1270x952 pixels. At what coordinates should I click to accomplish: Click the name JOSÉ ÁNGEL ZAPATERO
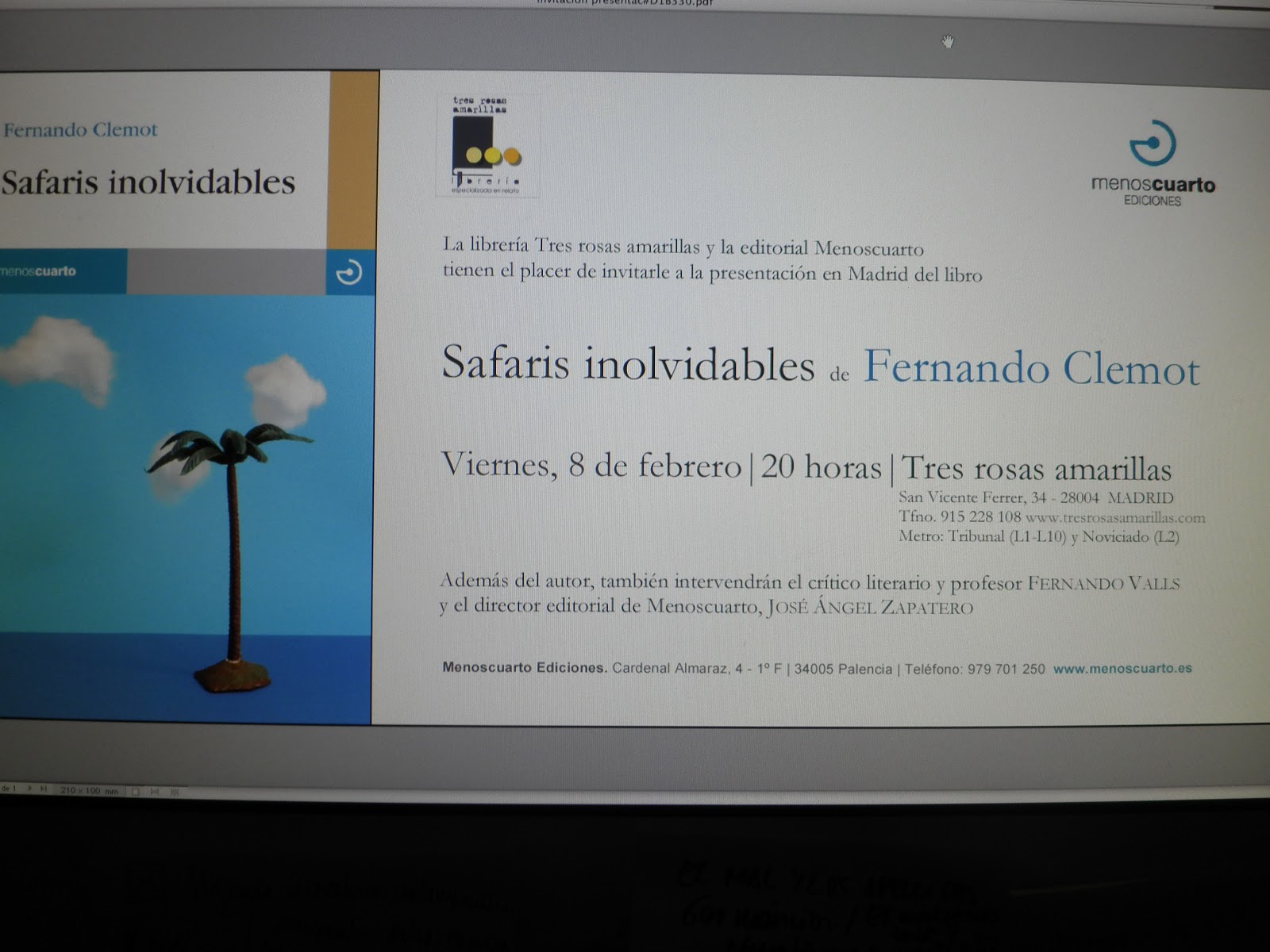click(870, 608)
